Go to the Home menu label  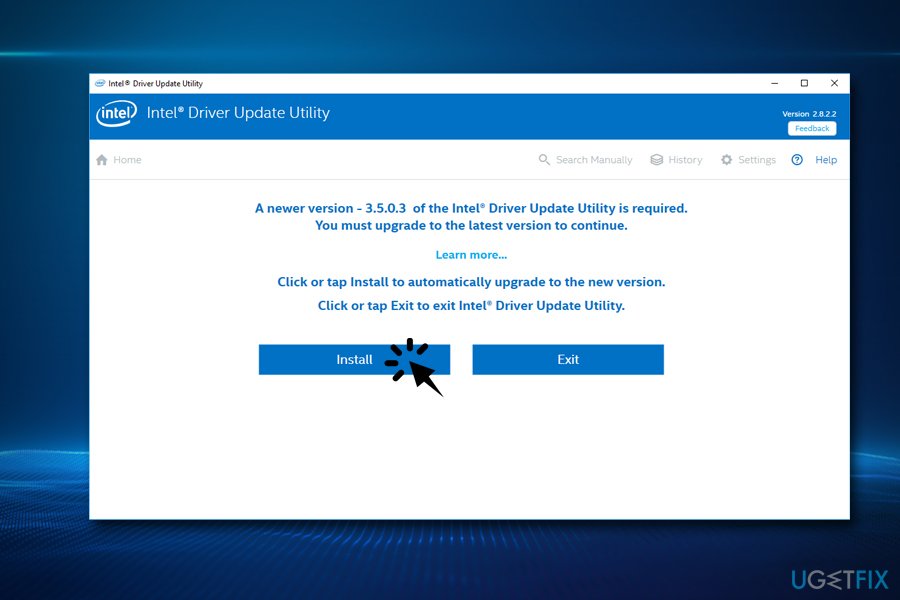pyautogui.click(x=127, y=160)
